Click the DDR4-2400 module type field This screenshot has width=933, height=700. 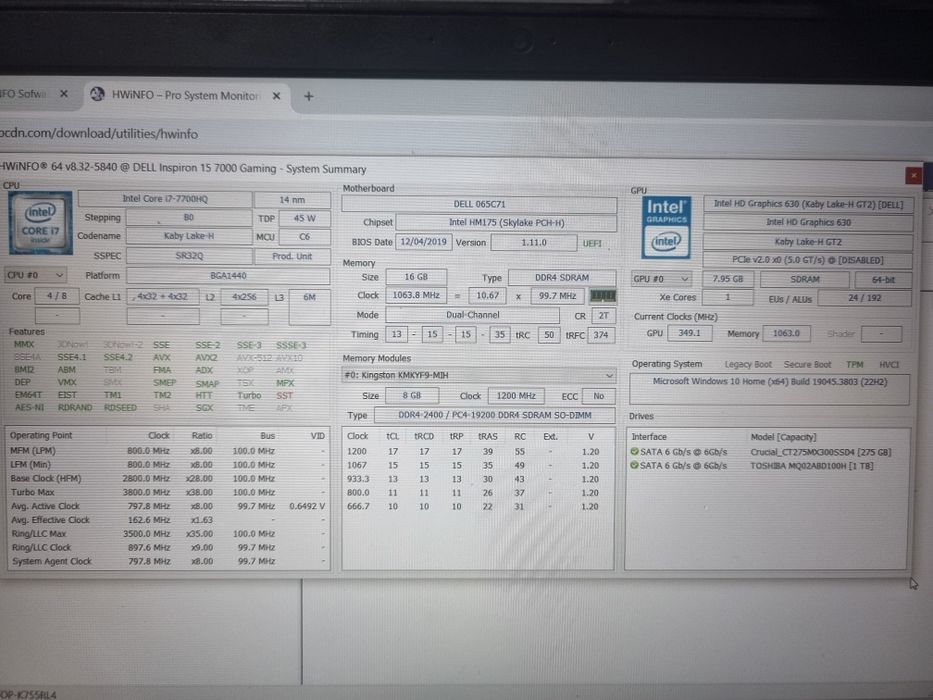point(494,415)
